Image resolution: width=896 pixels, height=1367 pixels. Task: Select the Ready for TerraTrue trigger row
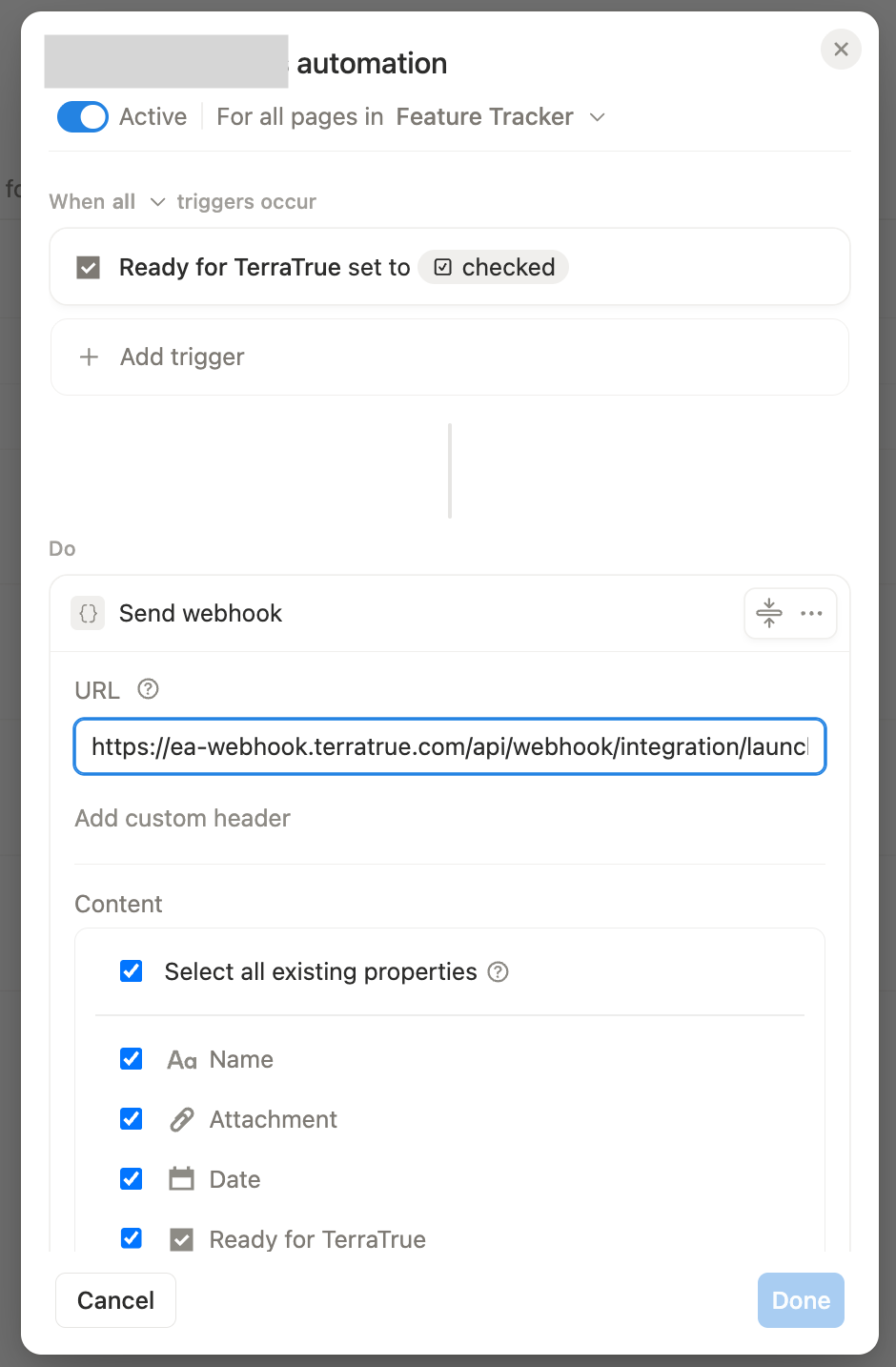click(450, 267)
